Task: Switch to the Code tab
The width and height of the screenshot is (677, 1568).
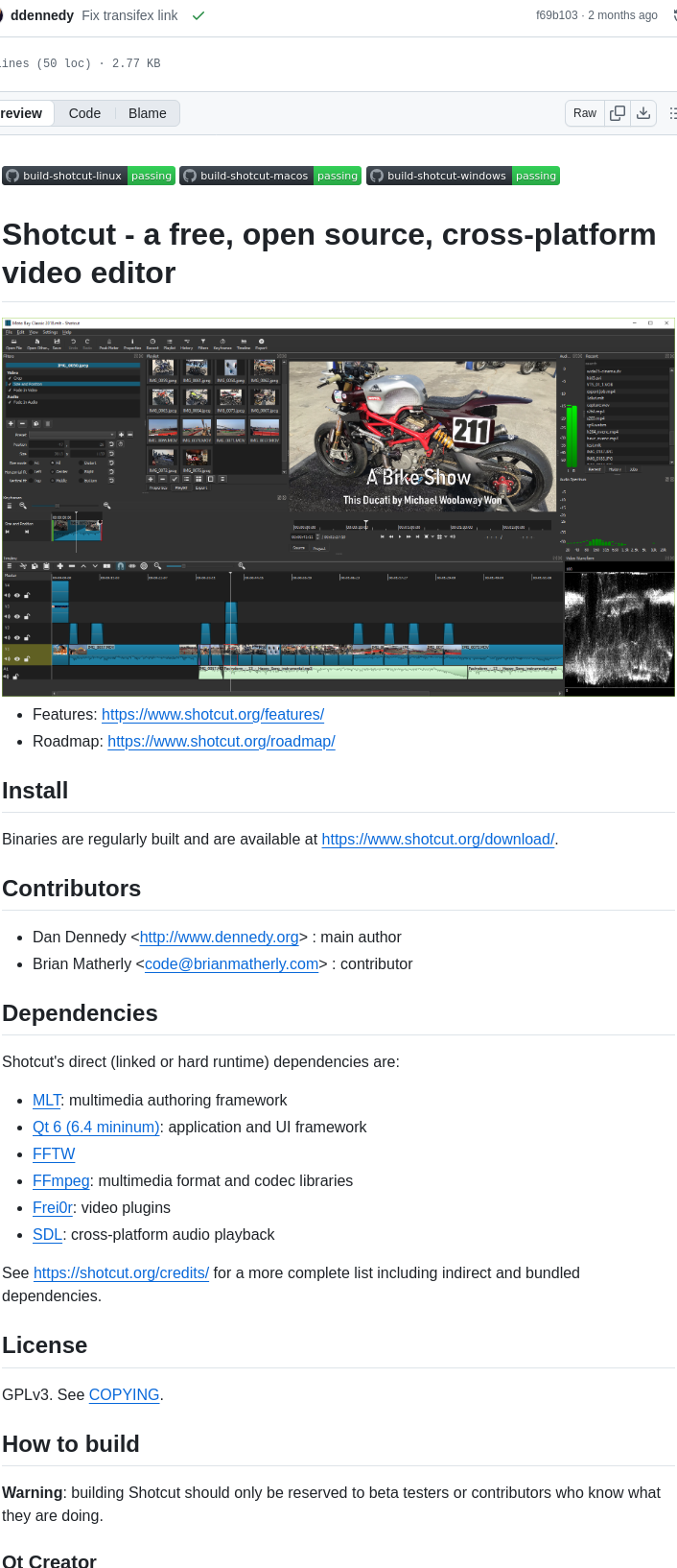Action: (84, 113)
